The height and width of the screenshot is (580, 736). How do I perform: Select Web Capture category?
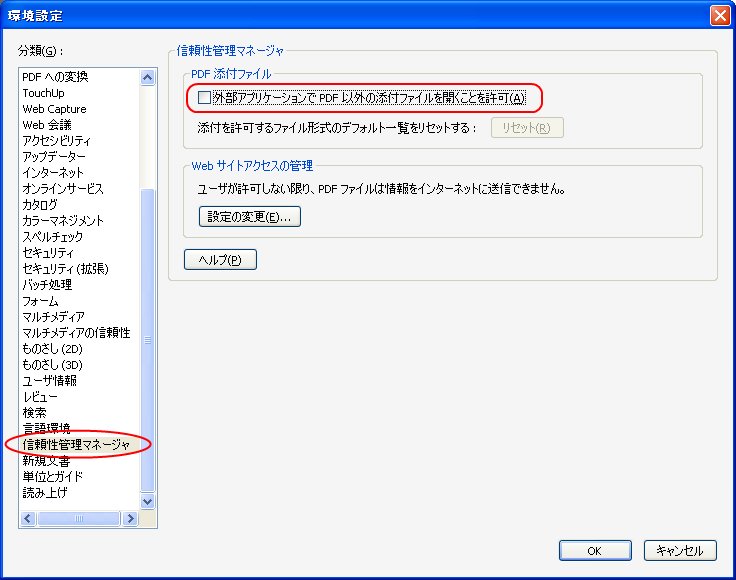(54, 109)
